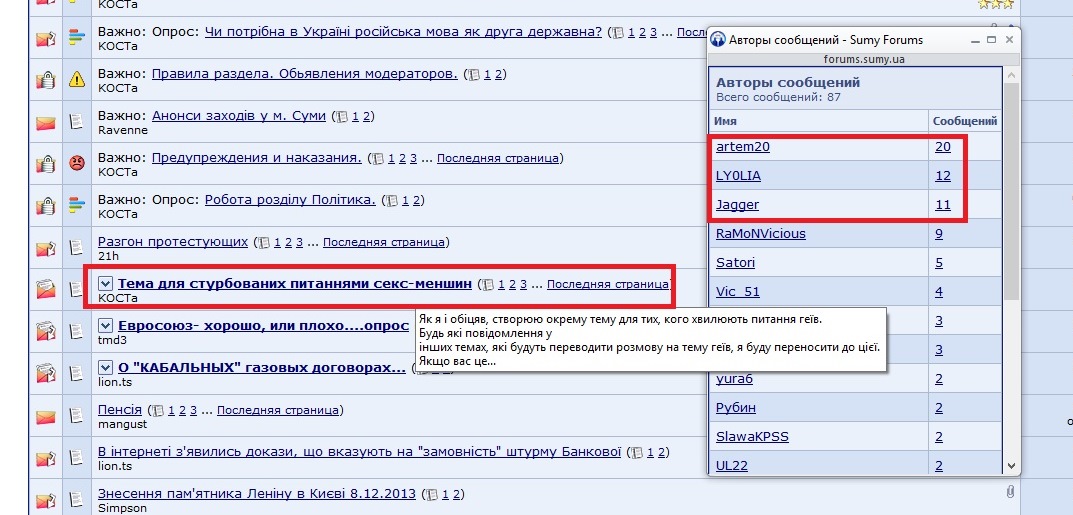Open artem20 user profile link

pos(743,147)
